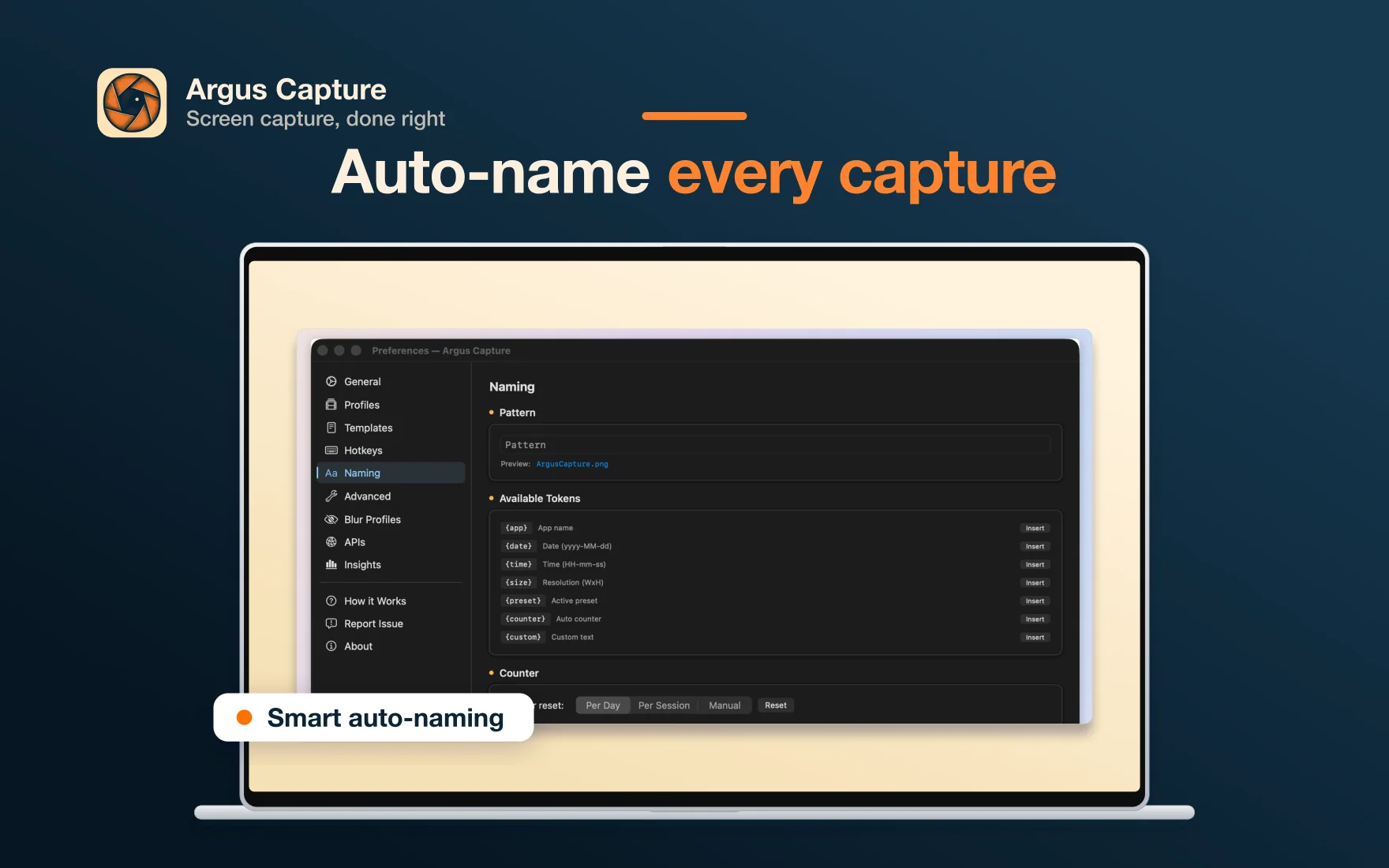Insert the {preset} token
Image resolution: width=1389 pixels, height=868 pixels.
click(x=1035, y=601)
